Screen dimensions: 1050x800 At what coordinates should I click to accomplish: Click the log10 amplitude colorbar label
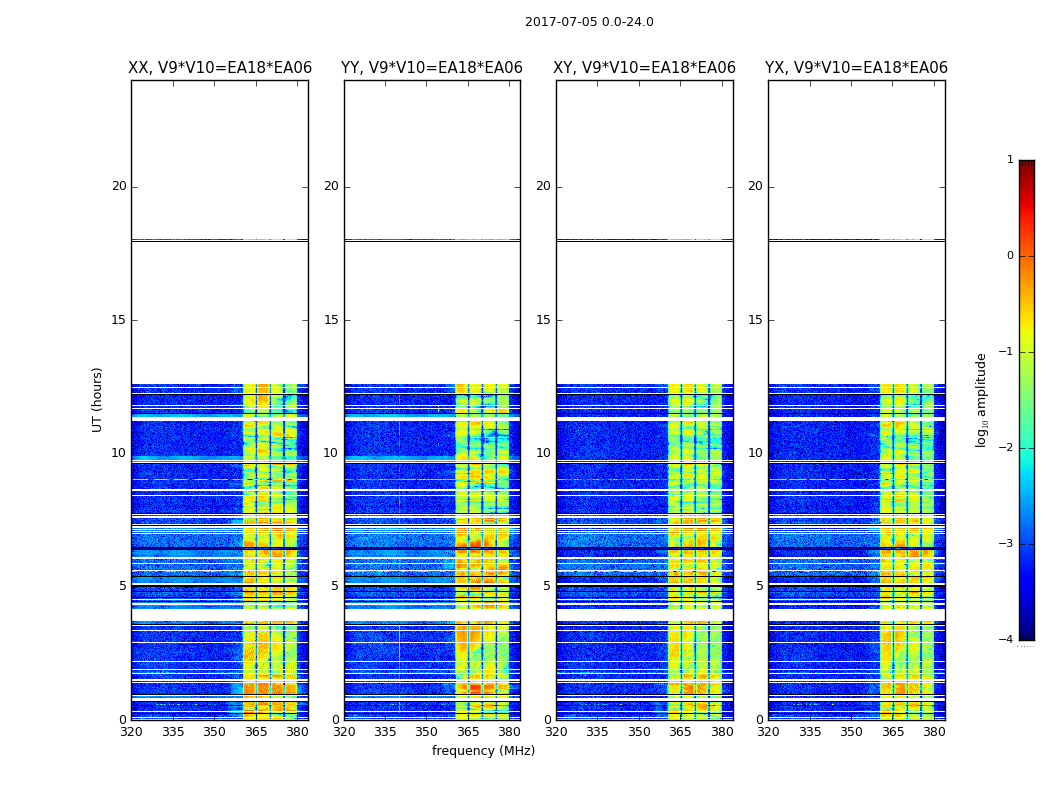click(981, 400)
